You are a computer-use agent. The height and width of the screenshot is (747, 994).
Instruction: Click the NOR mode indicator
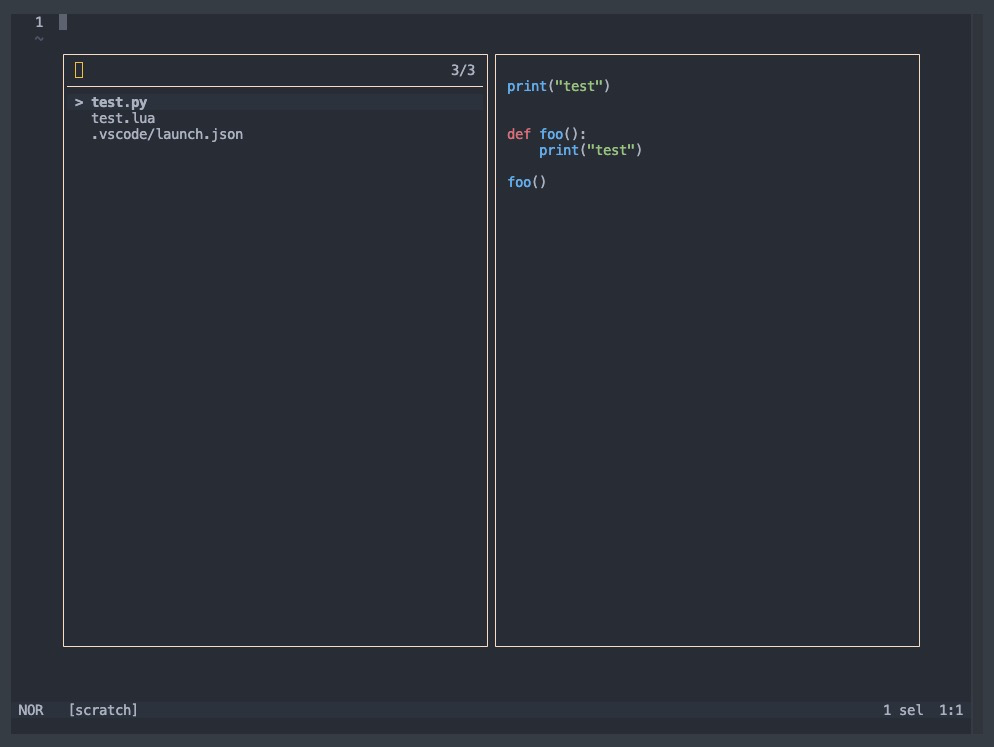31,710
